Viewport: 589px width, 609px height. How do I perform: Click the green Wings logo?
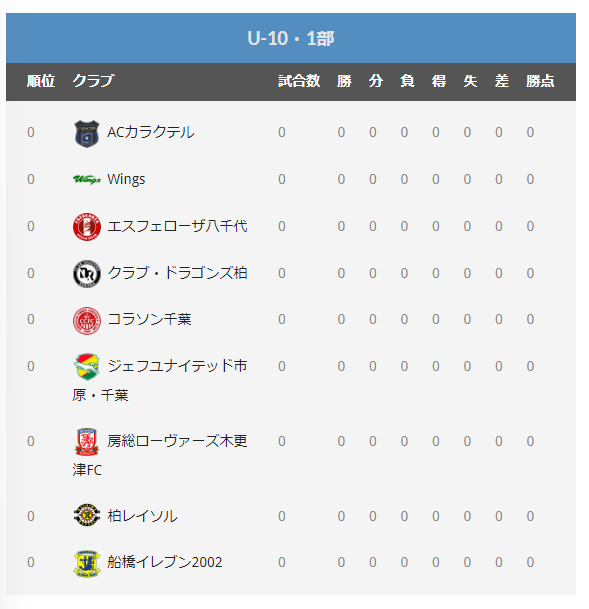(x=87, y=179)
